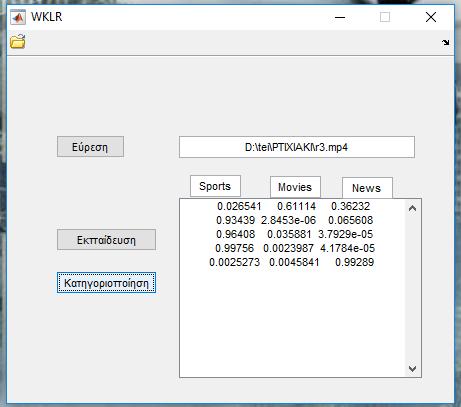Screen dimensions: 461x407
Task: Click the results list up scroll arrow
Action: point(413,209)
